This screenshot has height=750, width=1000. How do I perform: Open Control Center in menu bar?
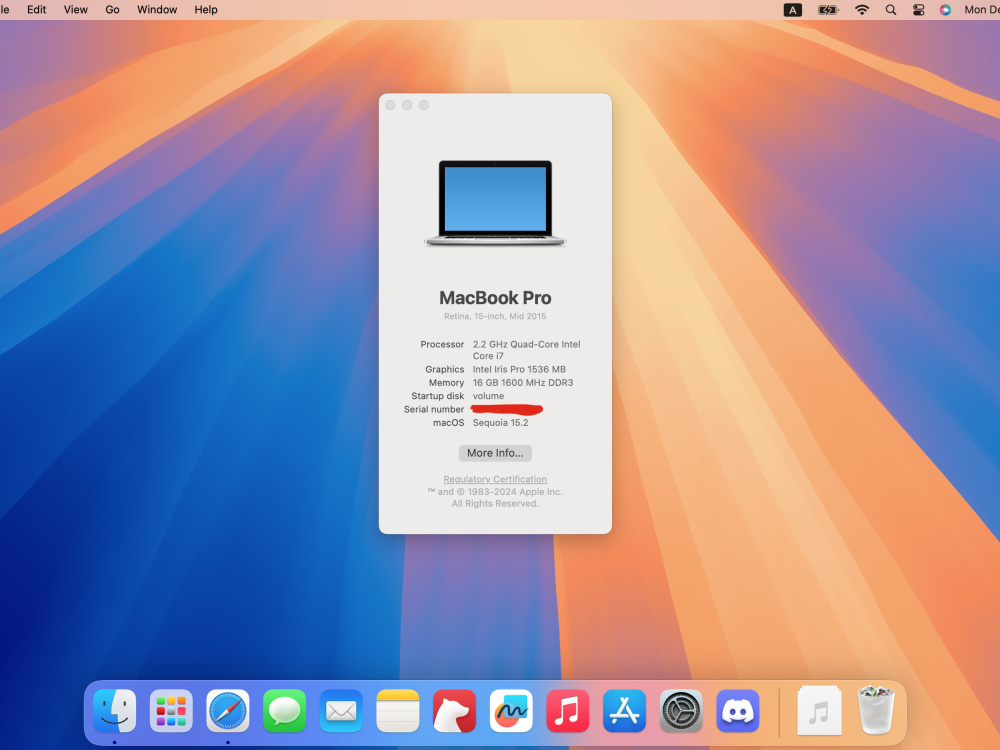(x=918, y=10)
